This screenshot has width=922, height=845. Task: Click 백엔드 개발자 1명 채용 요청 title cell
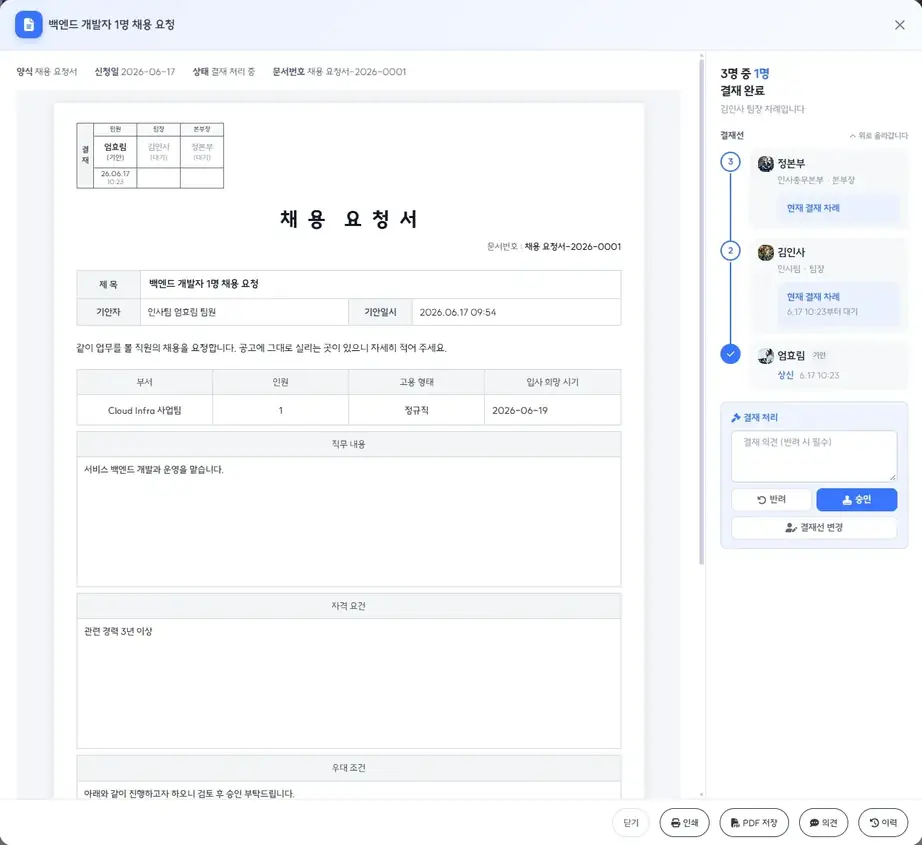click(380, 284)
